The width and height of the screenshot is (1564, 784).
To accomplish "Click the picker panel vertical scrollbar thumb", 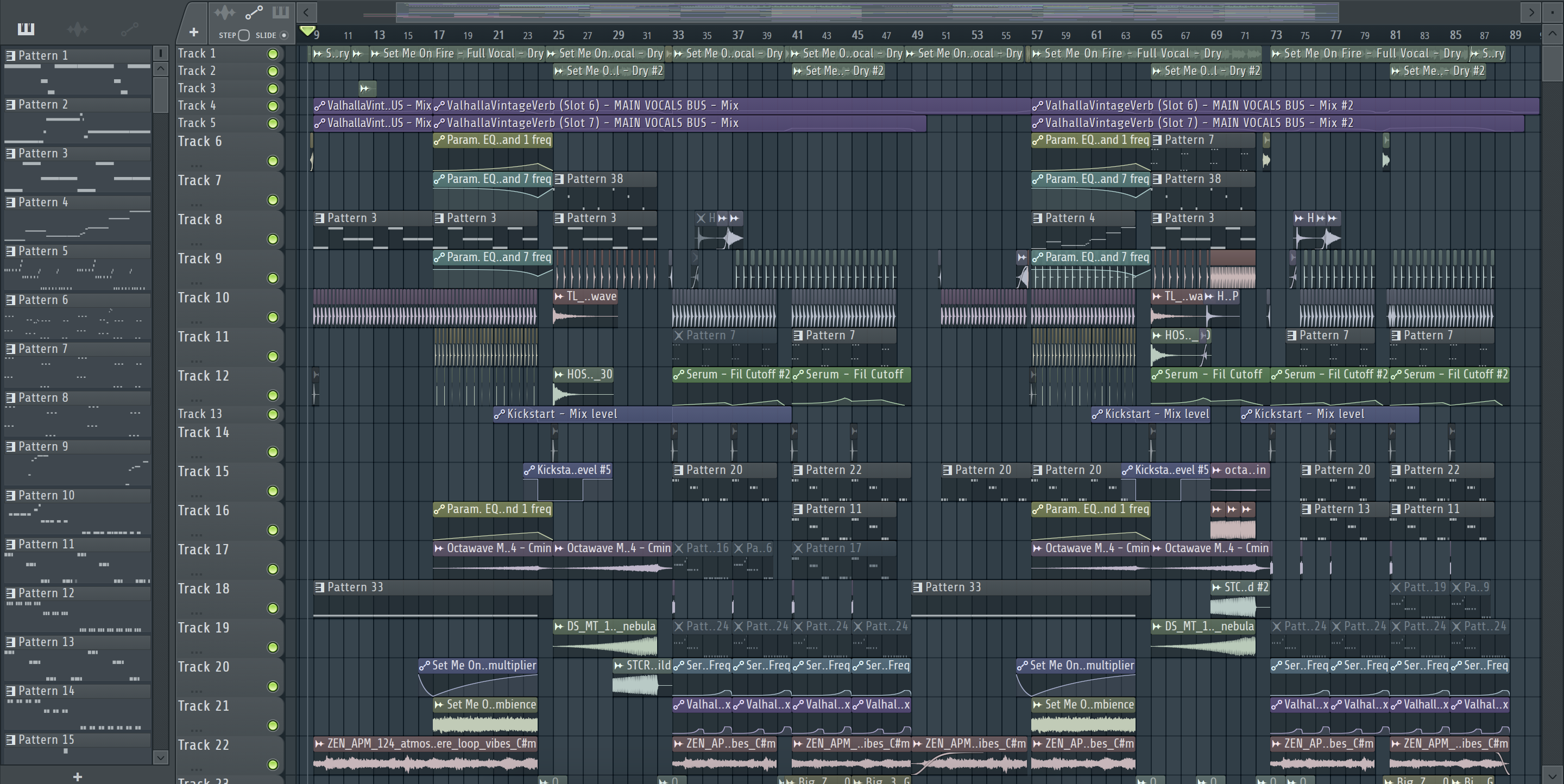I will click(x=160, y=94).
